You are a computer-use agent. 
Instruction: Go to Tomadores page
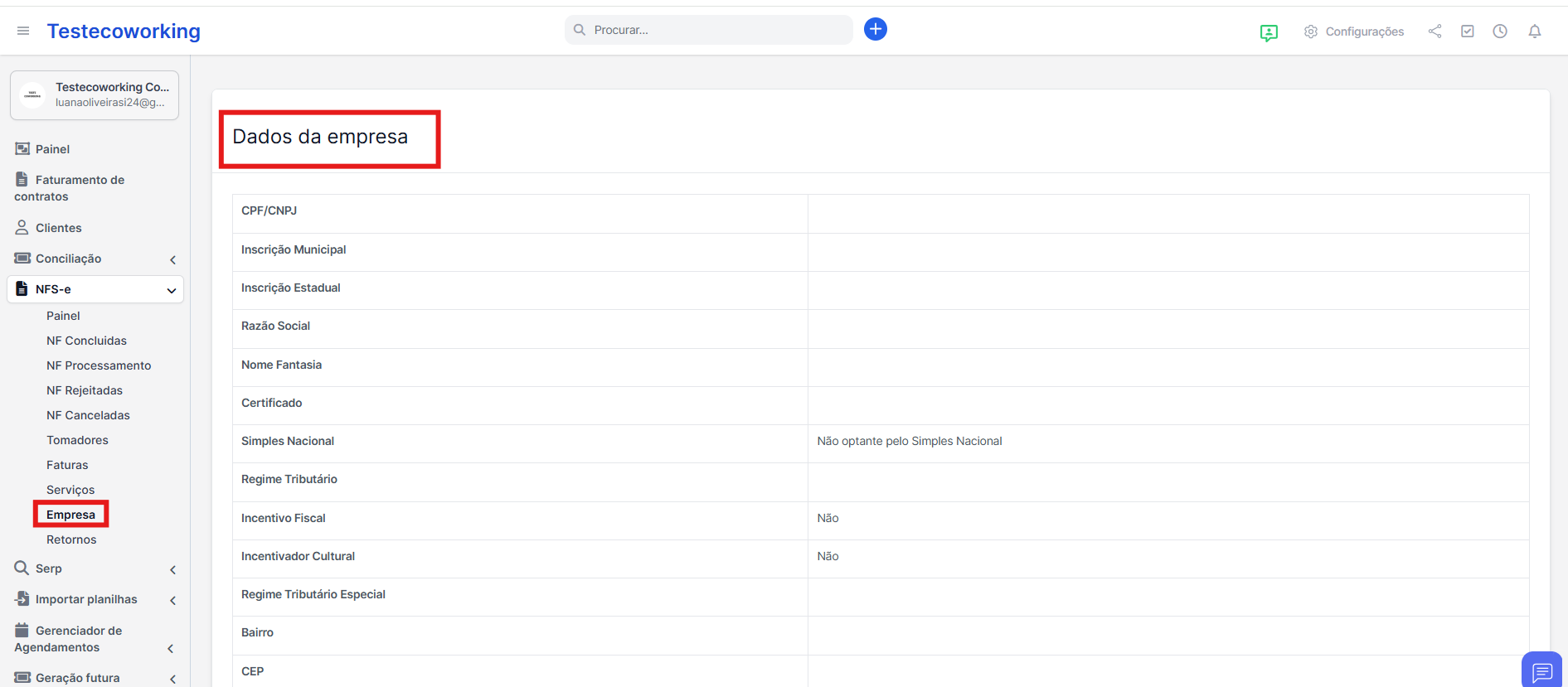pyautogui.click(x=77, y=440)
